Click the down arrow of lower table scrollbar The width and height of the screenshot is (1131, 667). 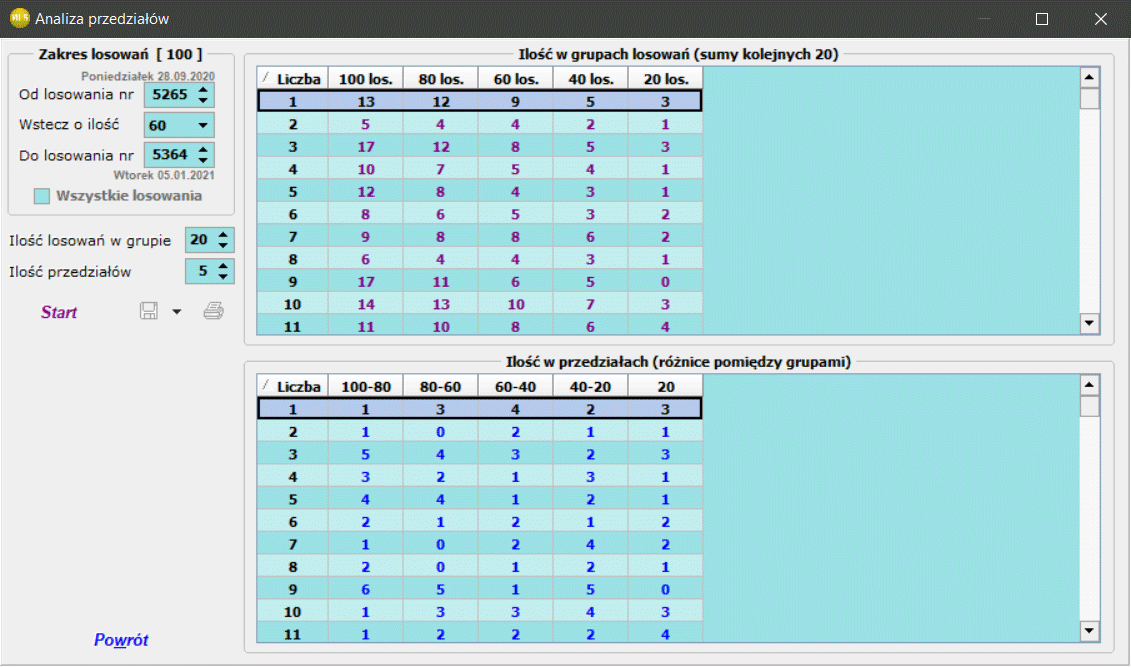tap(1089, 631)
